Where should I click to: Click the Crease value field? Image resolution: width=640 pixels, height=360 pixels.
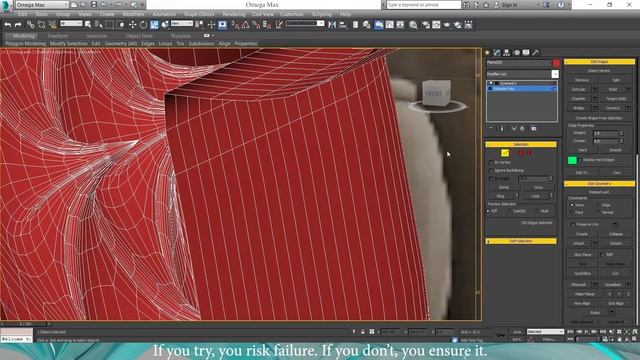606,141
